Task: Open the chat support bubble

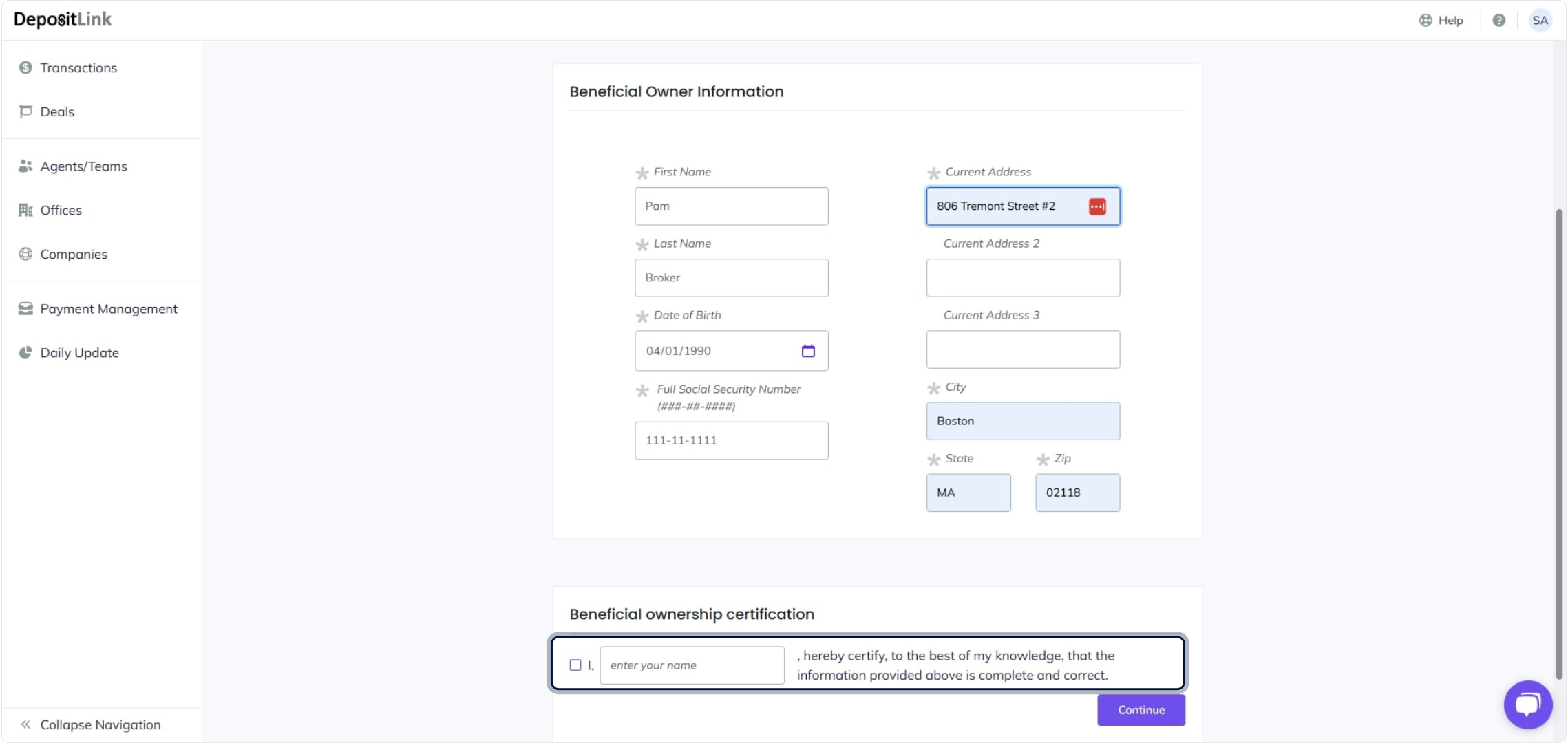Action: point(1528,704)
